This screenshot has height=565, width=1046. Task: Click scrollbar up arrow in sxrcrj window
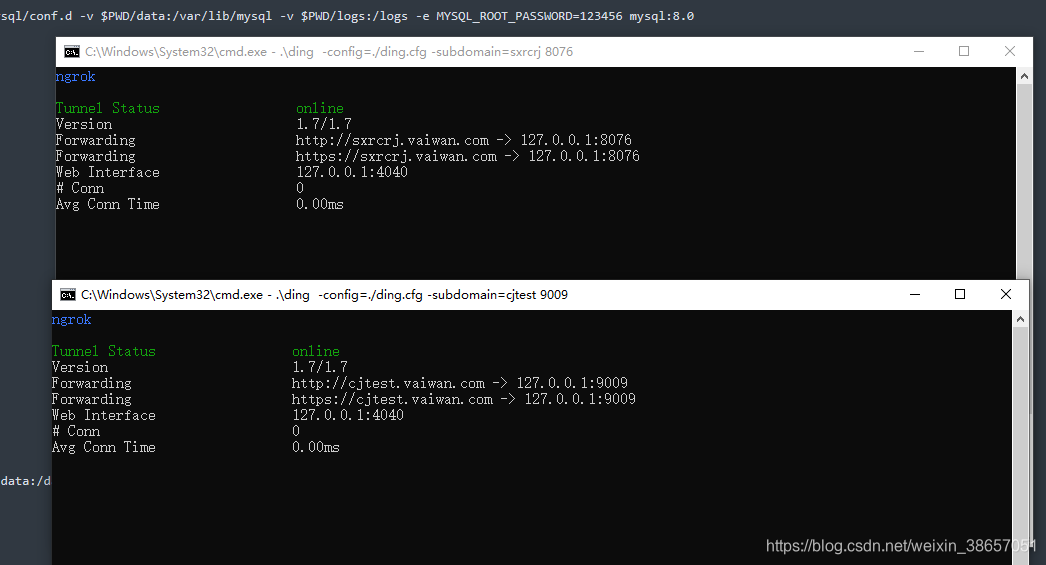tap(1024, 76)
